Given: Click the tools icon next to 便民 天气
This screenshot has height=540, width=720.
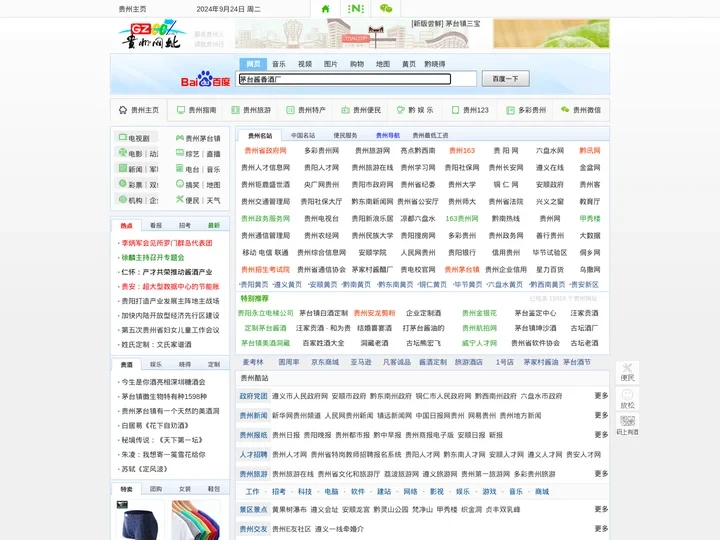Looking at the screenshot, I should [x=180, y=199].
